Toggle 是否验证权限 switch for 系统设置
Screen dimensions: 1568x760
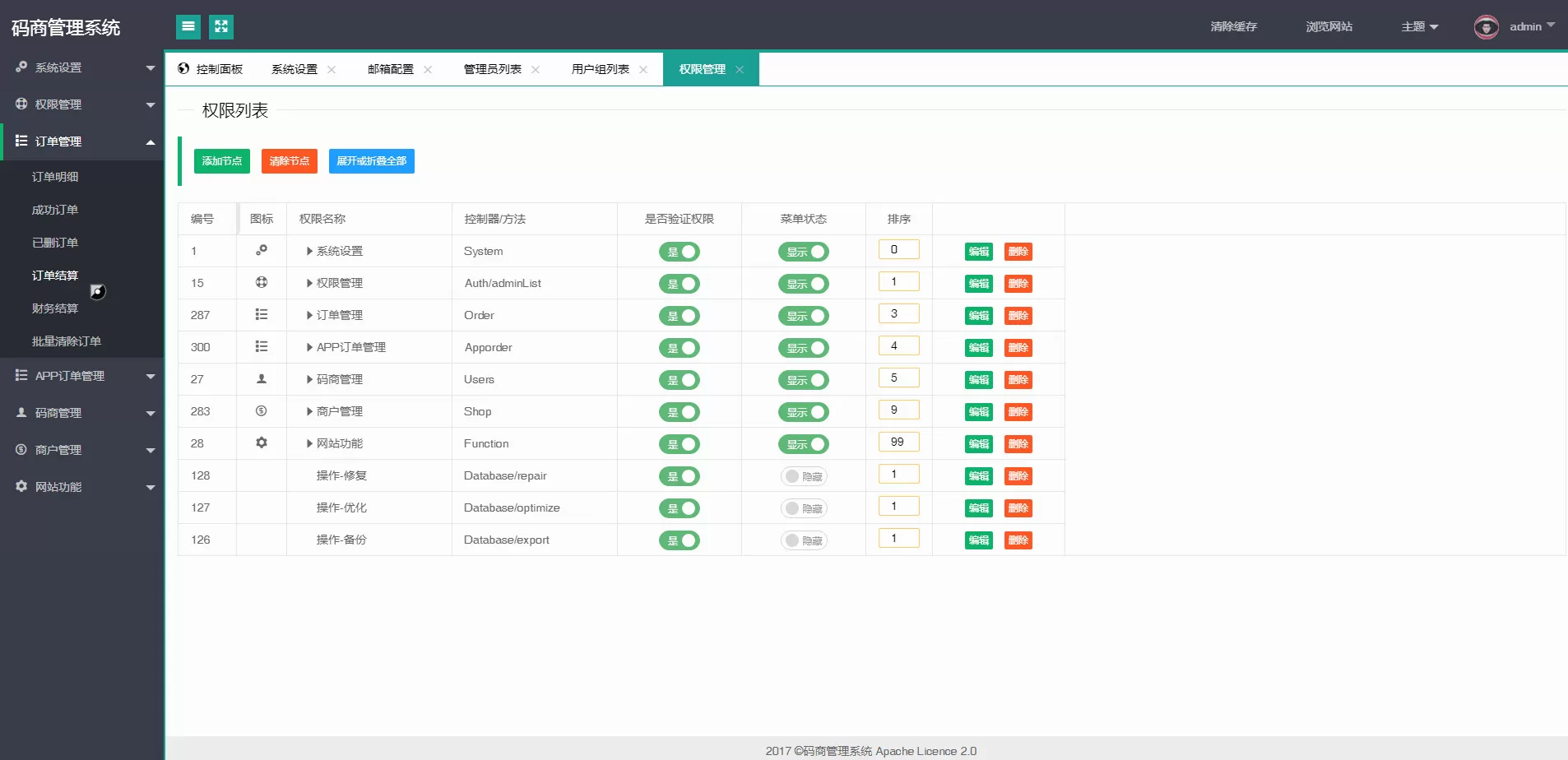(x=679, y=252)
